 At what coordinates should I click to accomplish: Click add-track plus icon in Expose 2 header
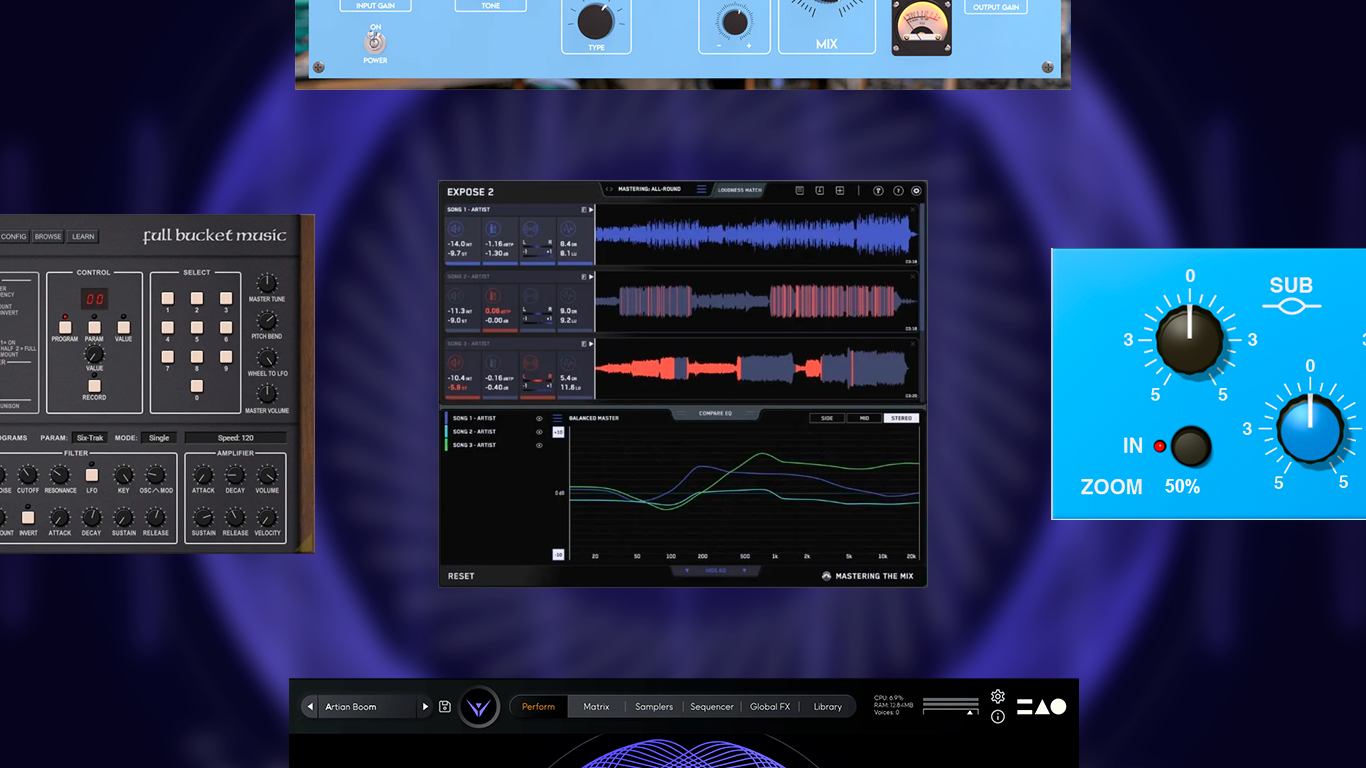[x=840, y=190]
